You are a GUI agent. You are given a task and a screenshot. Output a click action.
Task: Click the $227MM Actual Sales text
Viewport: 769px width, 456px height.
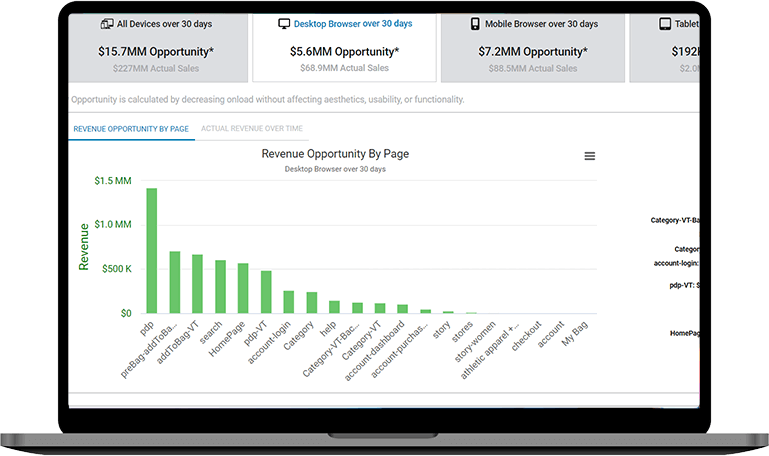[156, 68]
